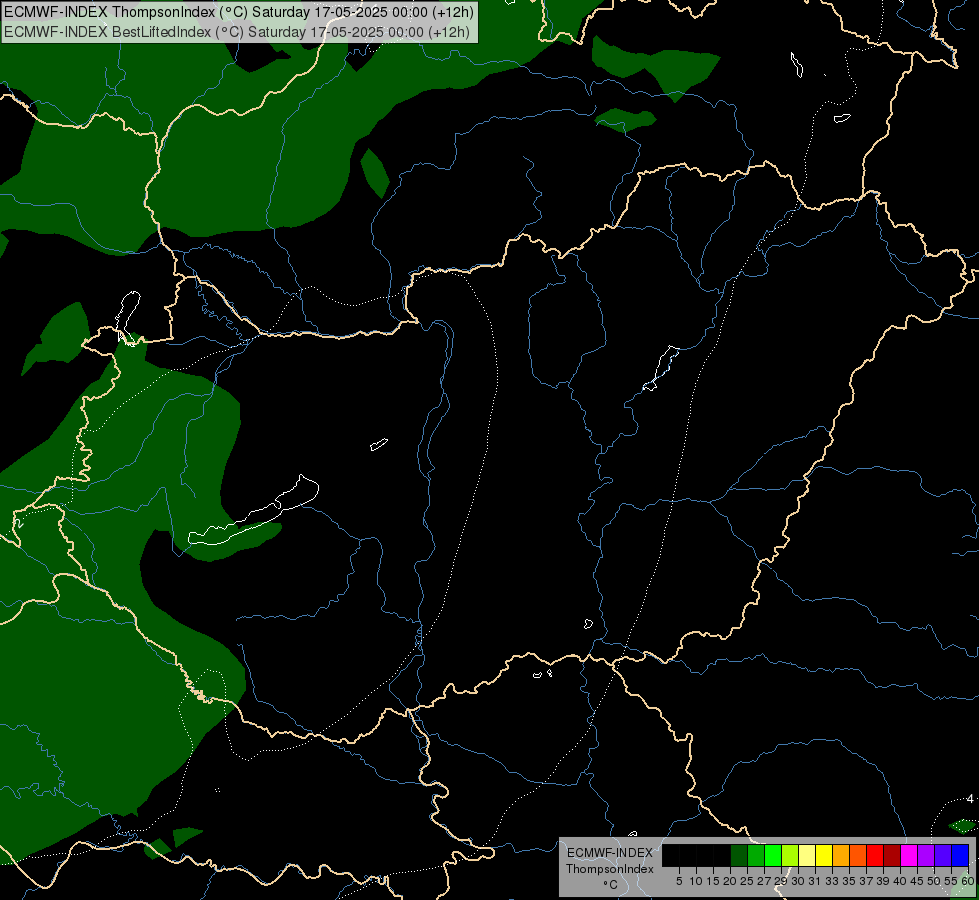Image resolution: width=979 pixels, height=900 pixels.
Task: Click the legend tick label 5
Action: (x=679, y=881)
